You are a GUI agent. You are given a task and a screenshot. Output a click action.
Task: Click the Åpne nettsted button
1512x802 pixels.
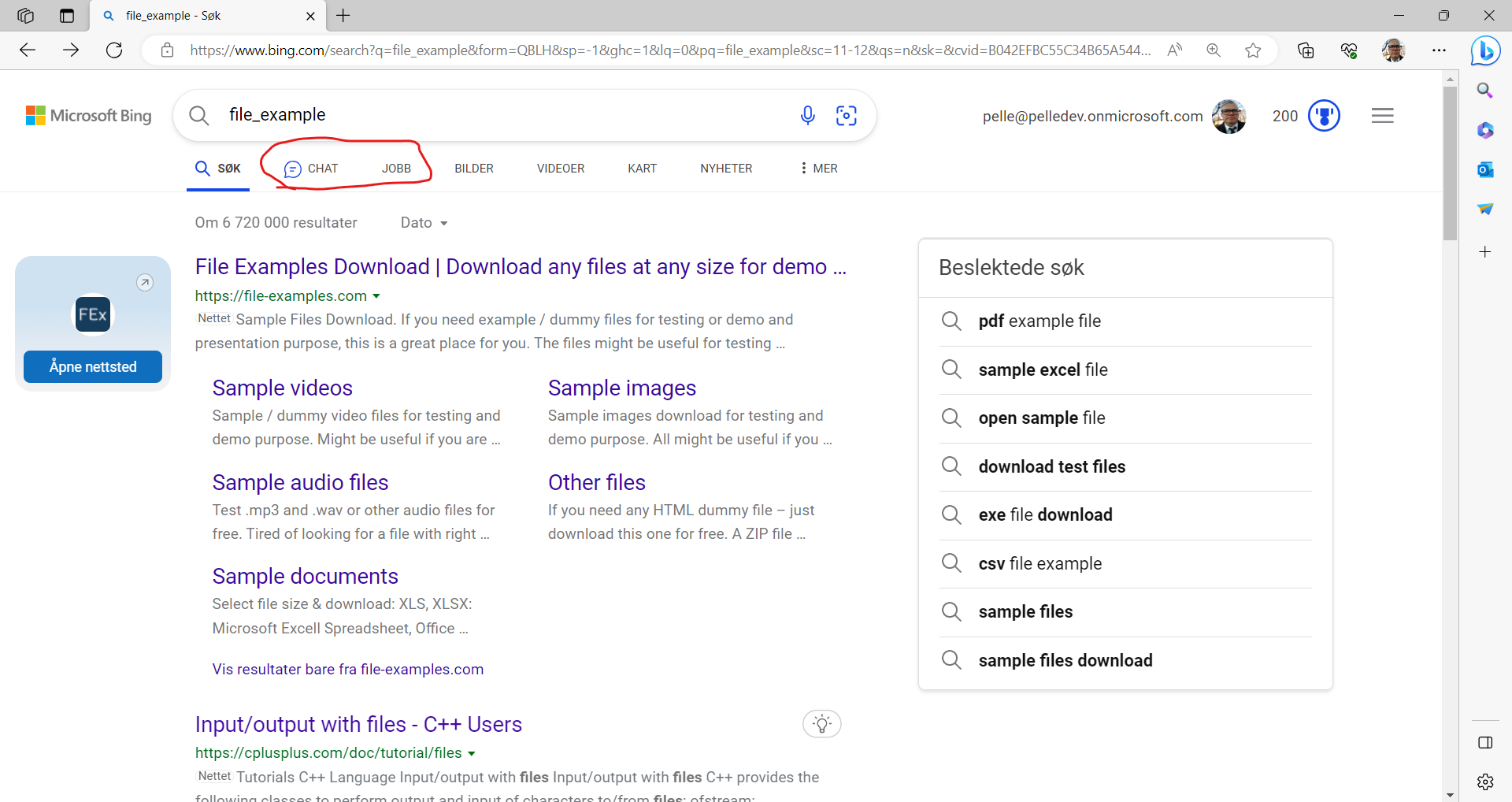click(93, 367)
